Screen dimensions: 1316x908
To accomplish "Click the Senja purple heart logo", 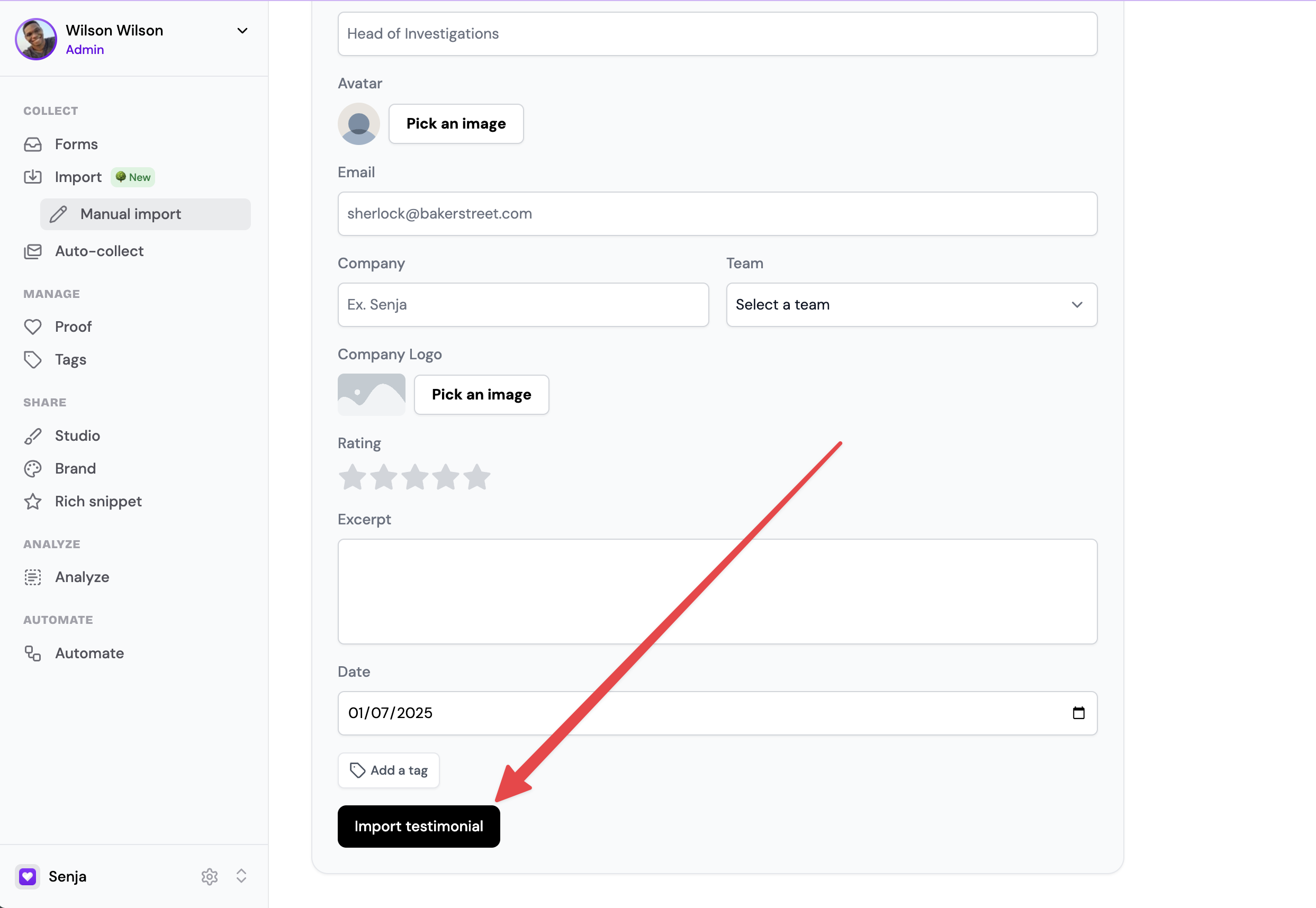I will pyautogui.click(x=28, y=877).
